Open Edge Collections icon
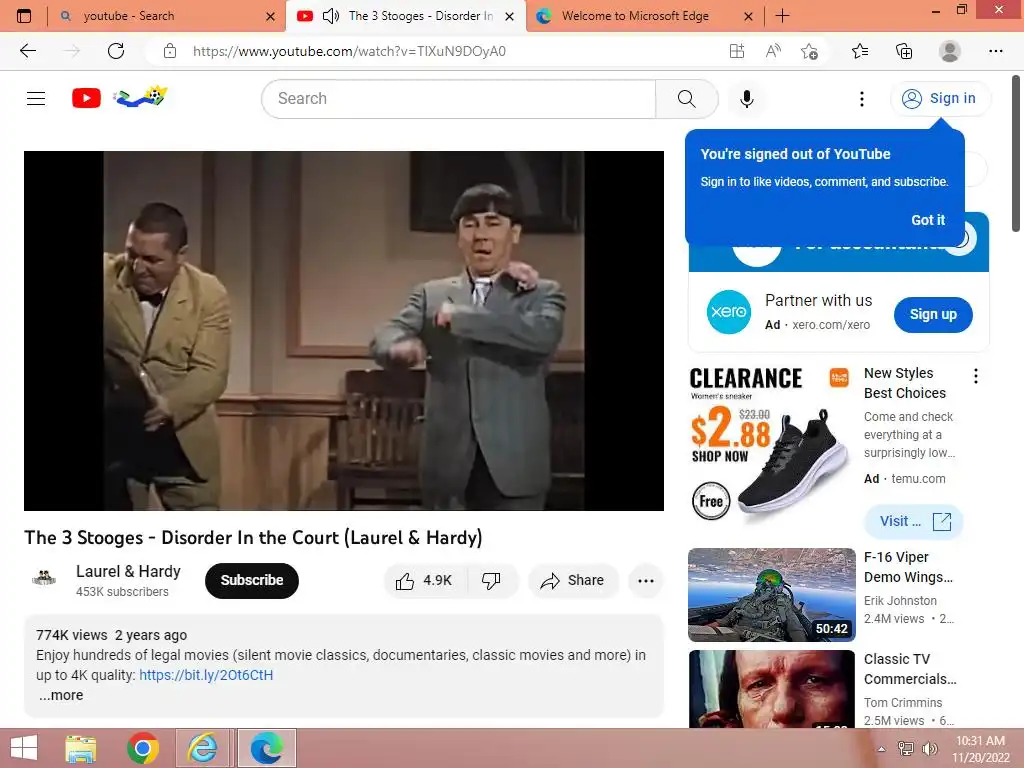The image size is (1024, 768). pos(904,51)
